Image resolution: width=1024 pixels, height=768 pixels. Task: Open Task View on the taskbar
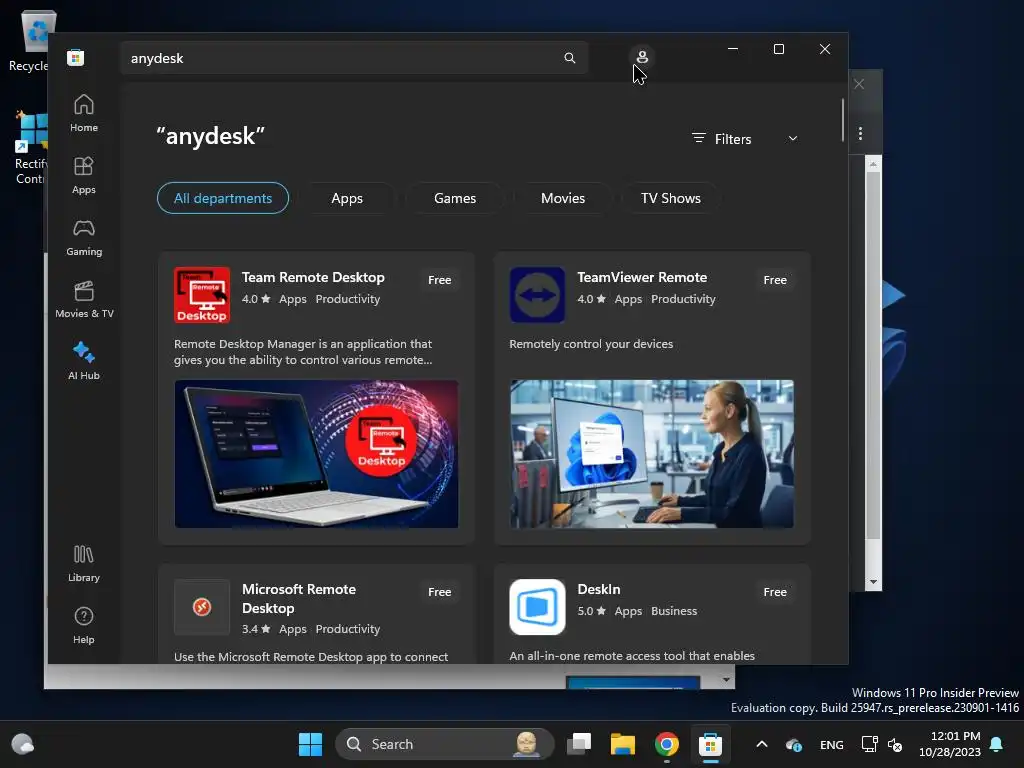coord(579,744)
